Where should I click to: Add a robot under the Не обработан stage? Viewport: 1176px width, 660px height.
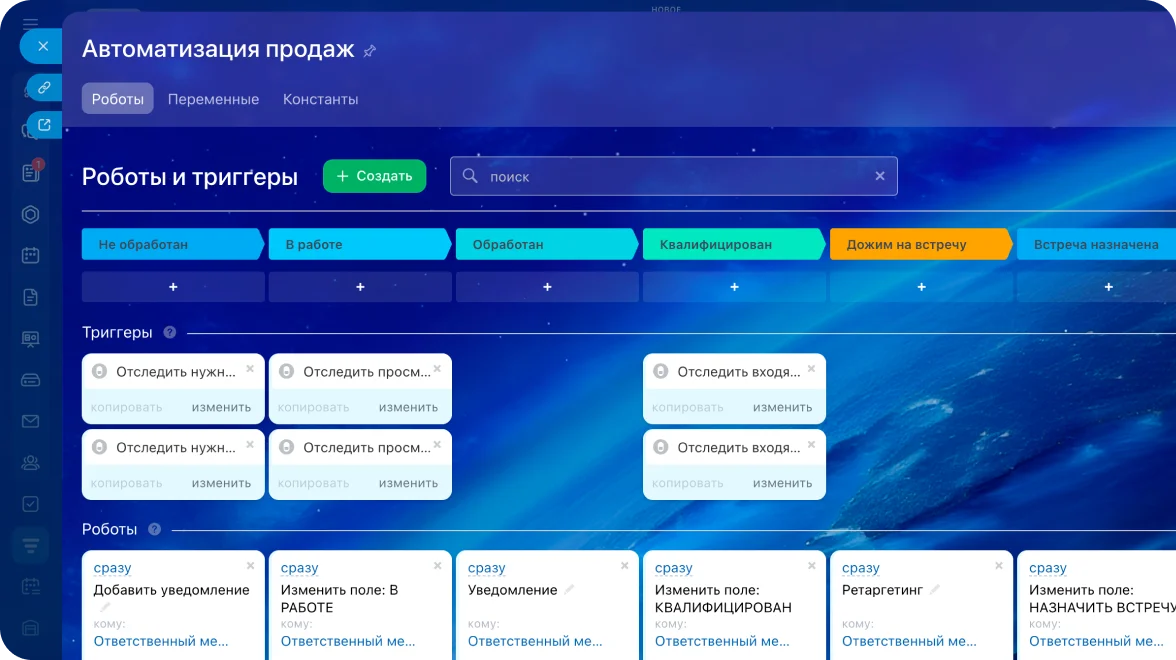tap(172, 287)
